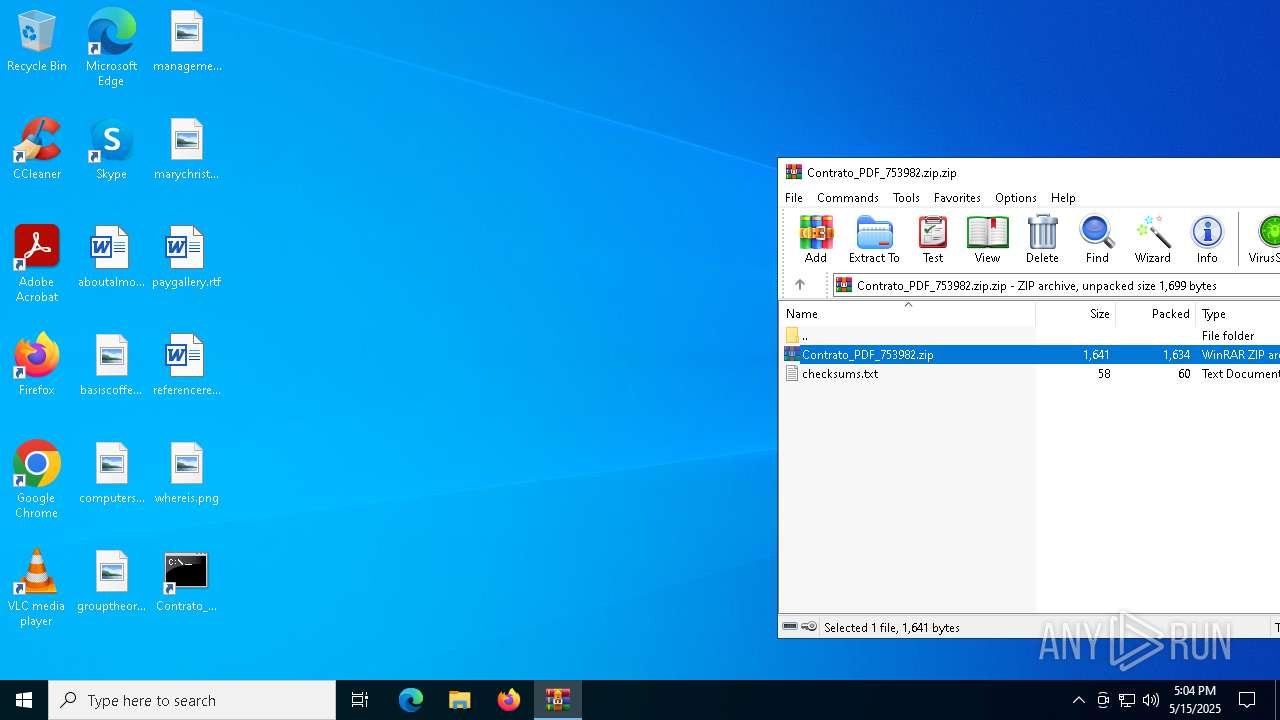
Task: Click the archive path address field
Action: pyautogui.click(x=1057, y=285)
